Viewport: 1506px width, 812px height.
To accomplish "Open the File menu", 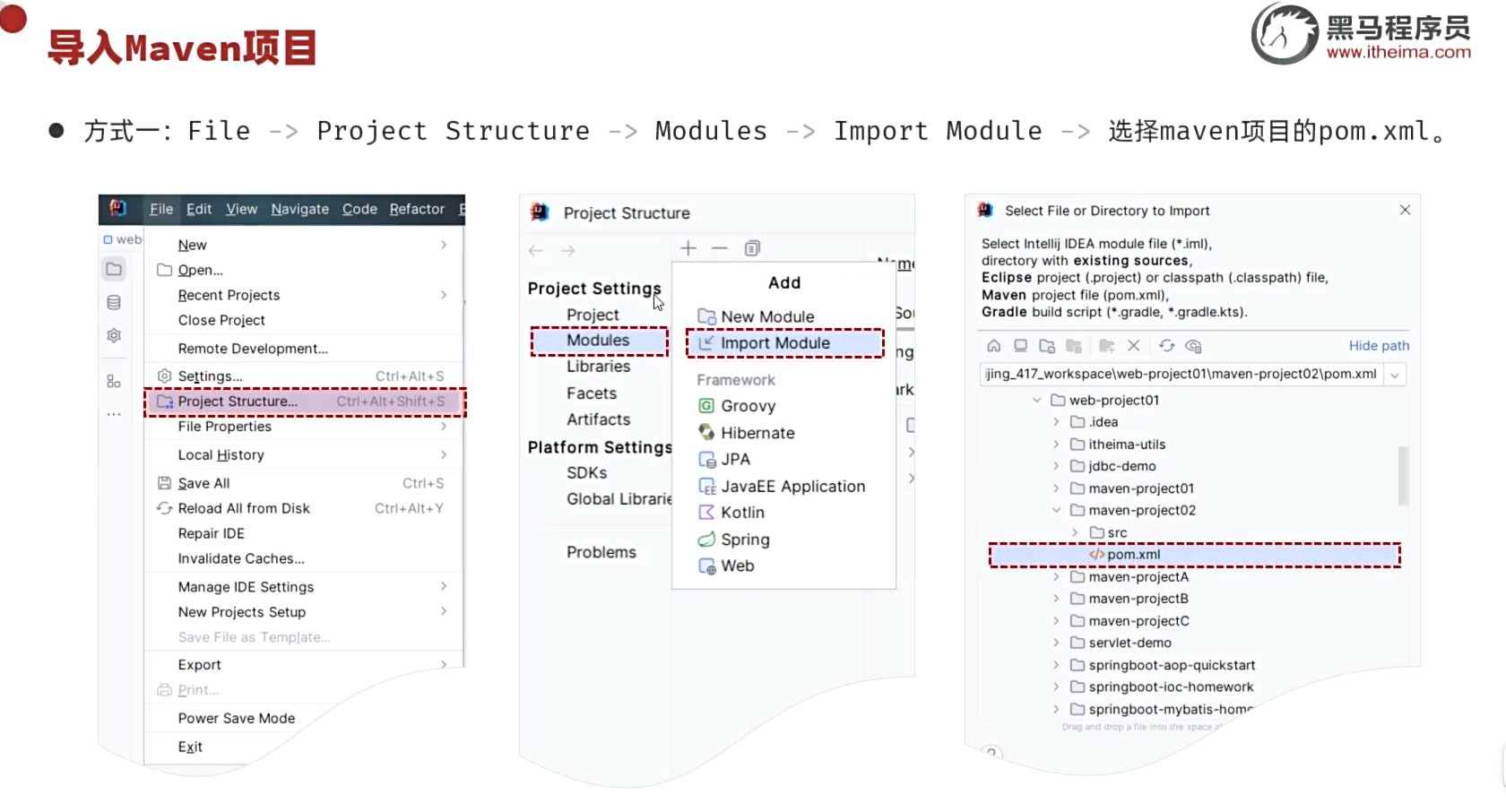I will [161, 209].
